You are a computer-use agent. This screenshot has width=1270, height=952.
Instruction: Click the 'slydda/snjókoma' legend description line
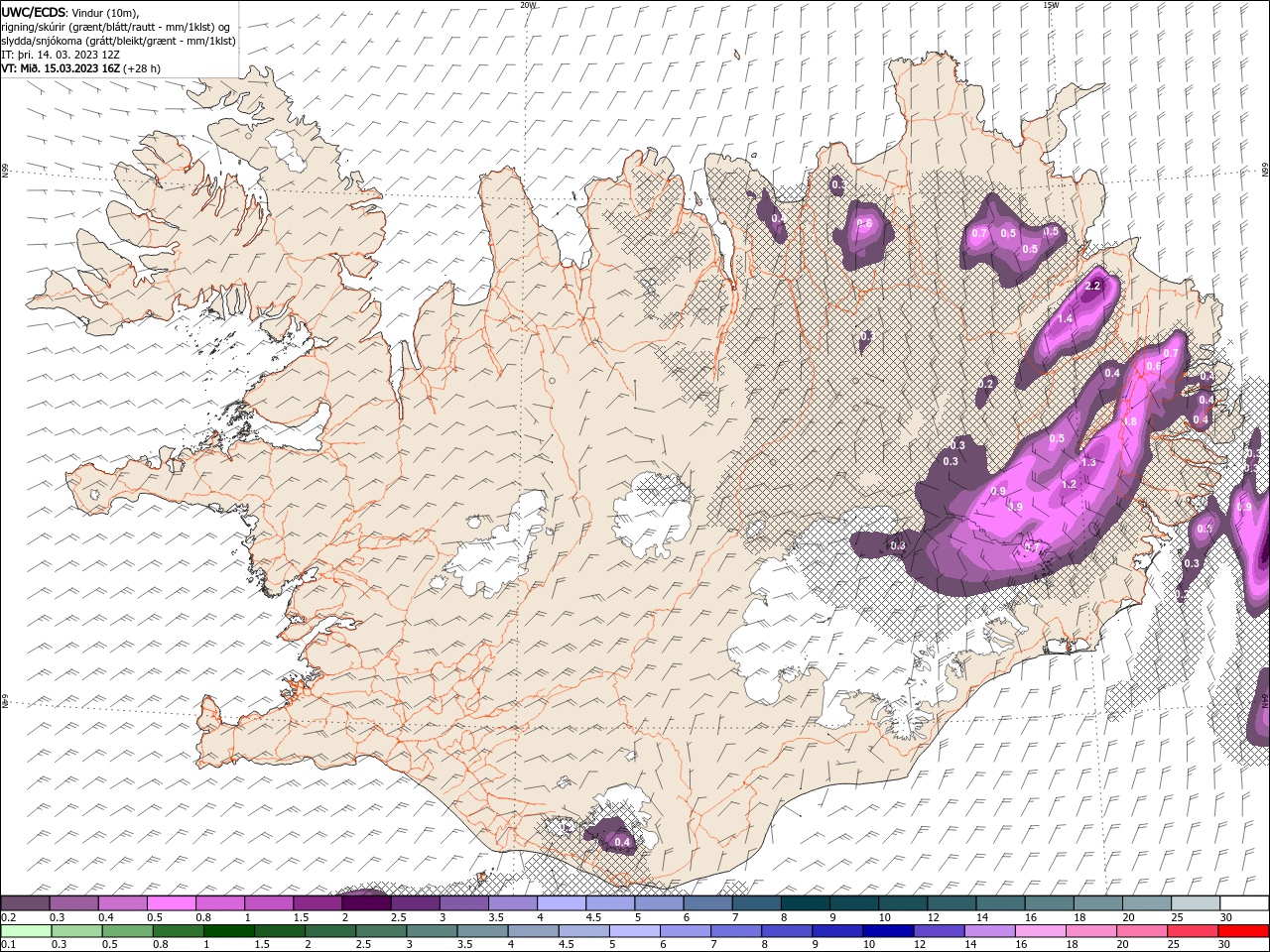point(119,41)
